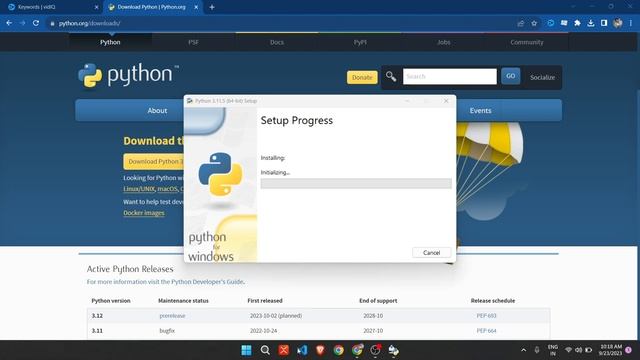Viewport: 640px width, 360px height.
Task: Click the back navigation arrow in Chrome
Action: point(9,23)
